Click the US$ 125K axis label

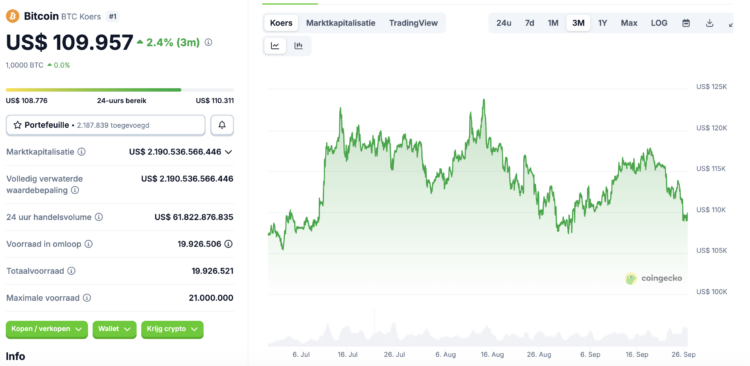pyautogui.click(x=712, y=87)
